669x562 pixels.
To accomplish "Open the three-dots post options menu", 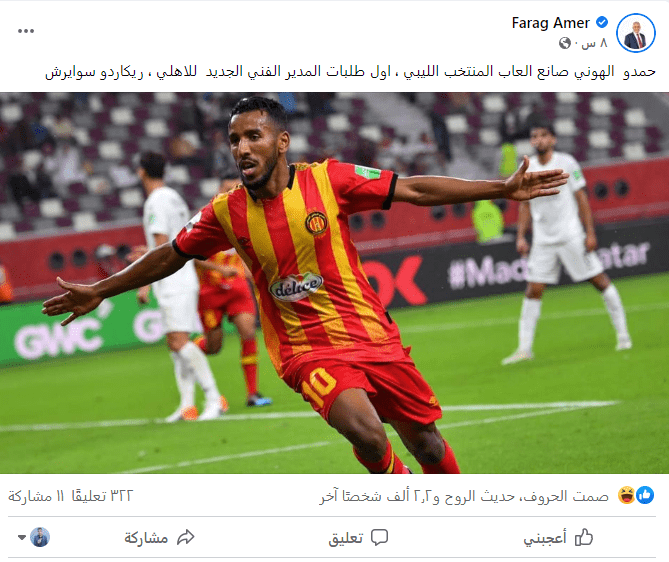I will click(26, 31).
